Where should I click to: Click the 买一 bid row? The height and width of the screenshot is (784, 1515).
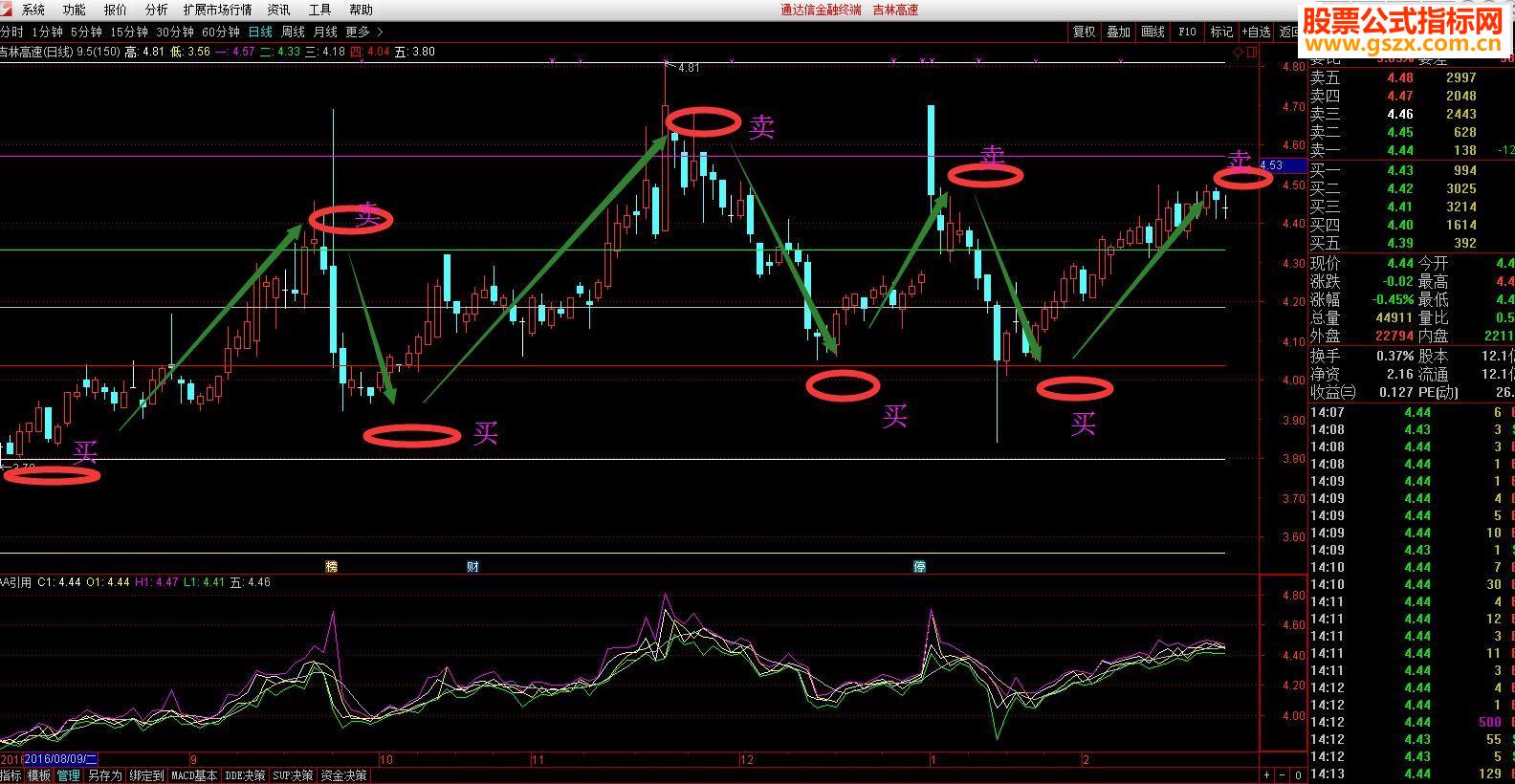1412,170
